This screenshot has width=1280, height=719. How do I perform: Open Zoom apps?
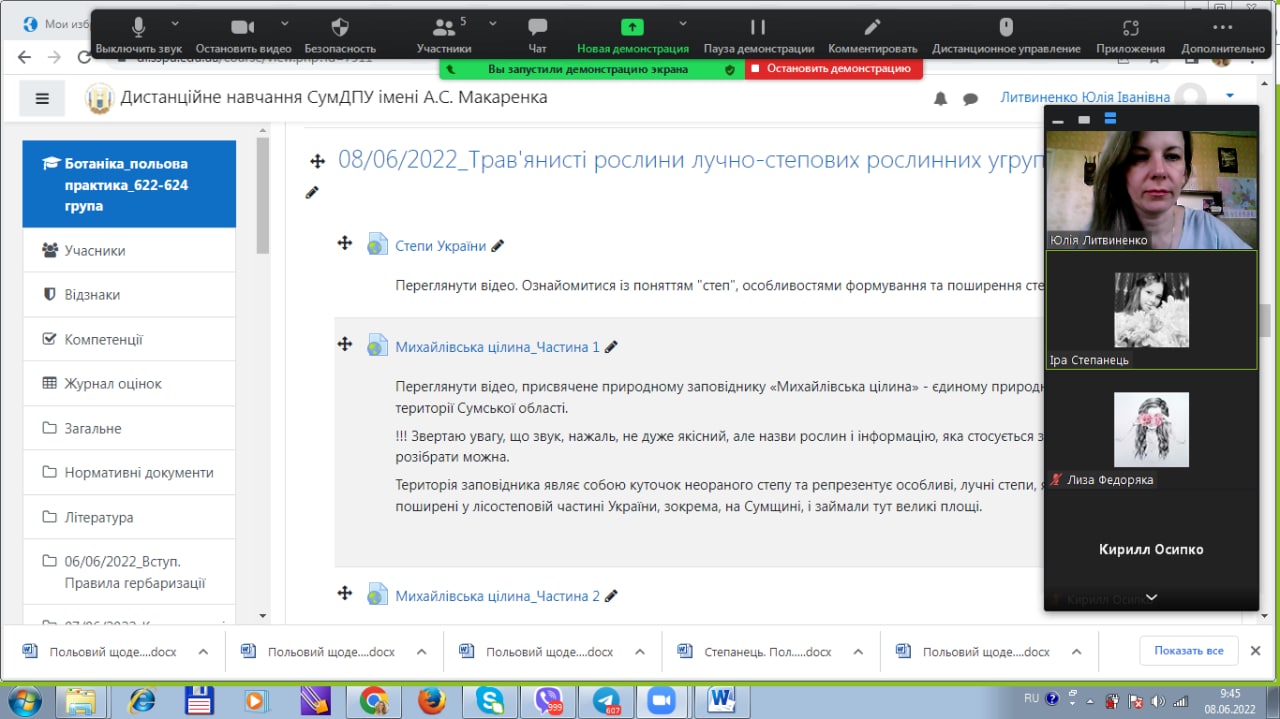(1130, 34)
